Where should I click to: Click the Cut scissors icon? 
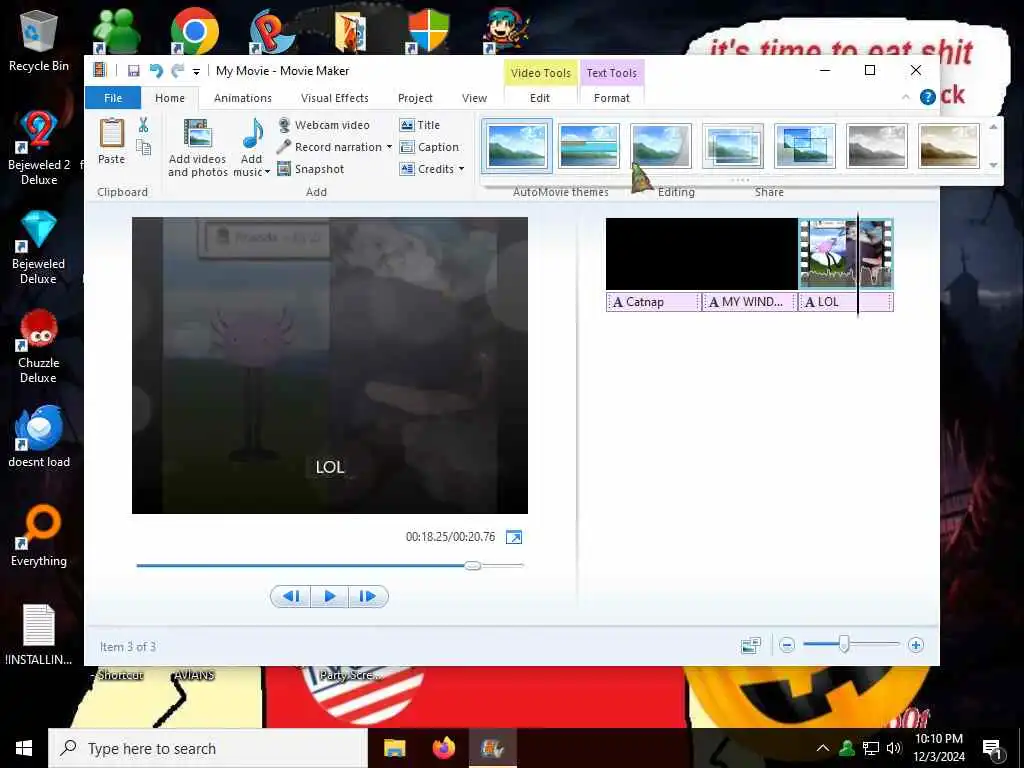pos(143,125)
